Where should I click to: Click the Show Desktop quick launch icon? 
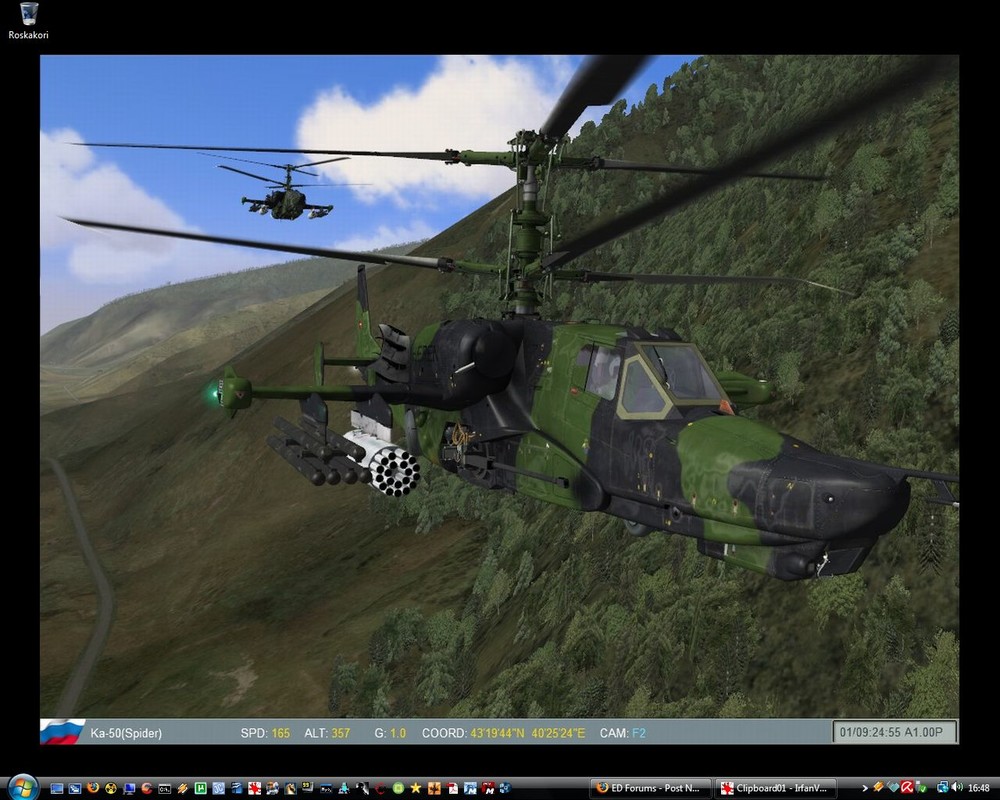pos(57,789)
